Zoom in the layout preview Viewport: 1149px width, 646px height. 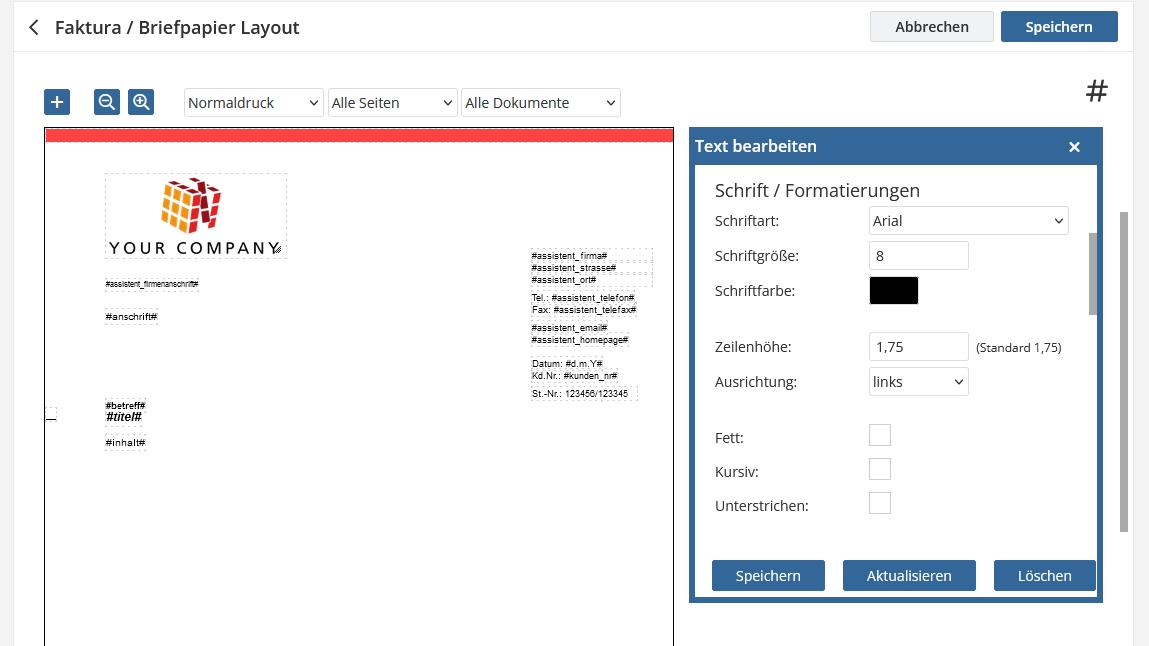pos(141,102)
